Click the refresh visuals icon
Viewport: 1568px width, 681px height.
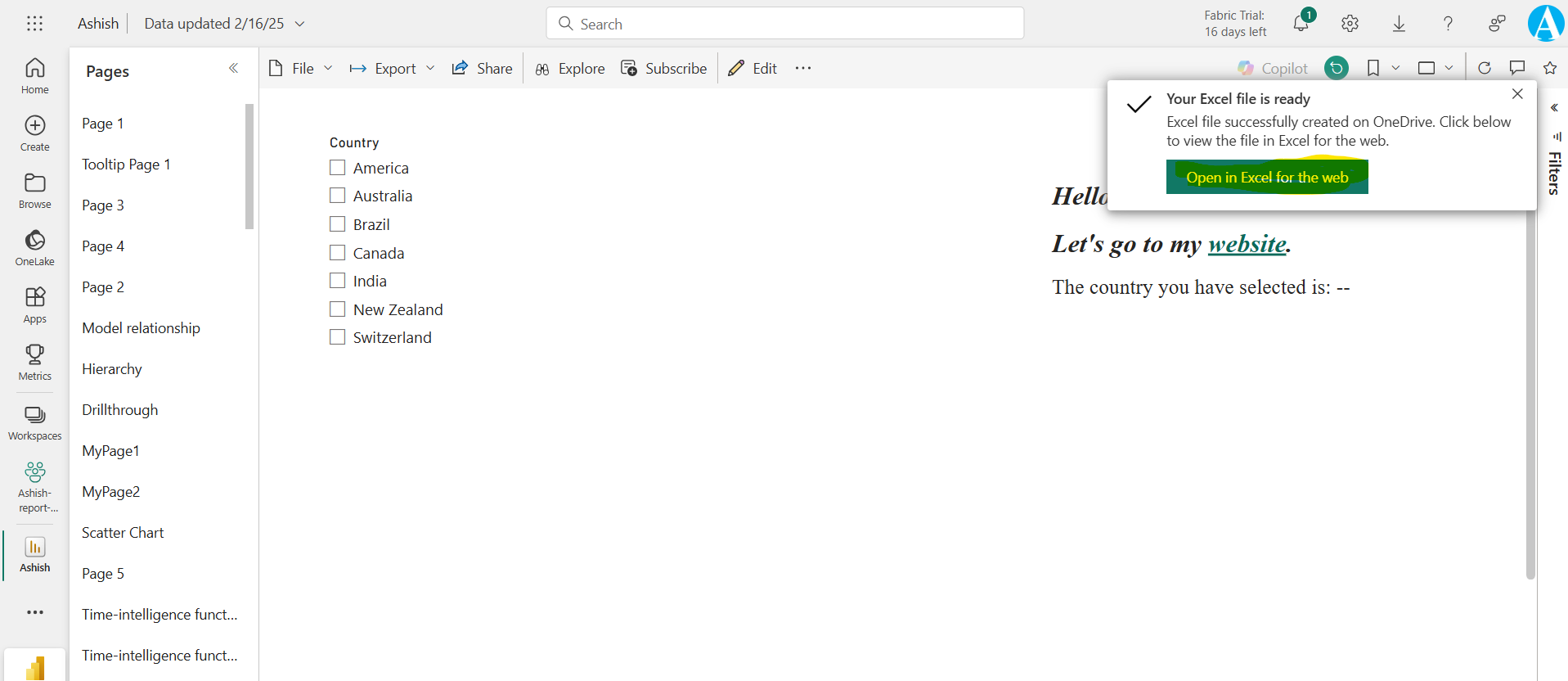pos(1485,68)
